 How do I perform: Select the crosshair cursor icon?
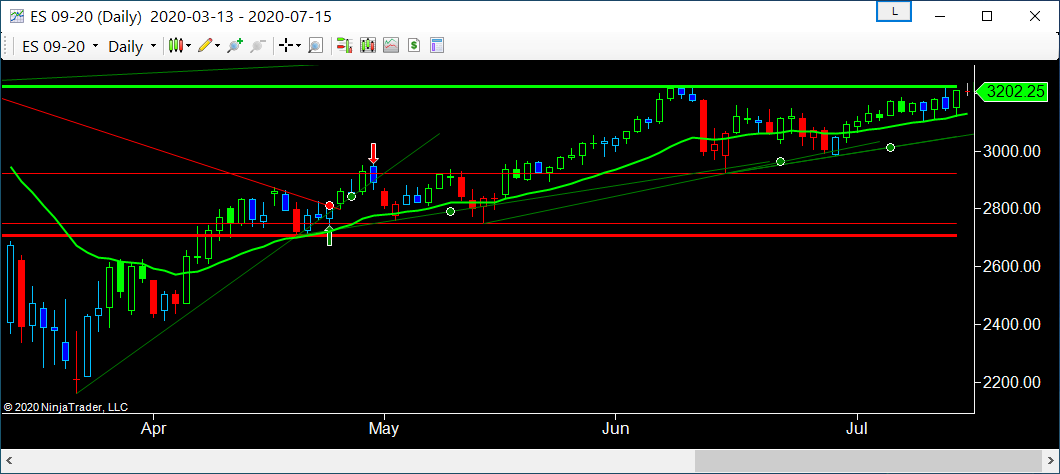click(287, 46)
